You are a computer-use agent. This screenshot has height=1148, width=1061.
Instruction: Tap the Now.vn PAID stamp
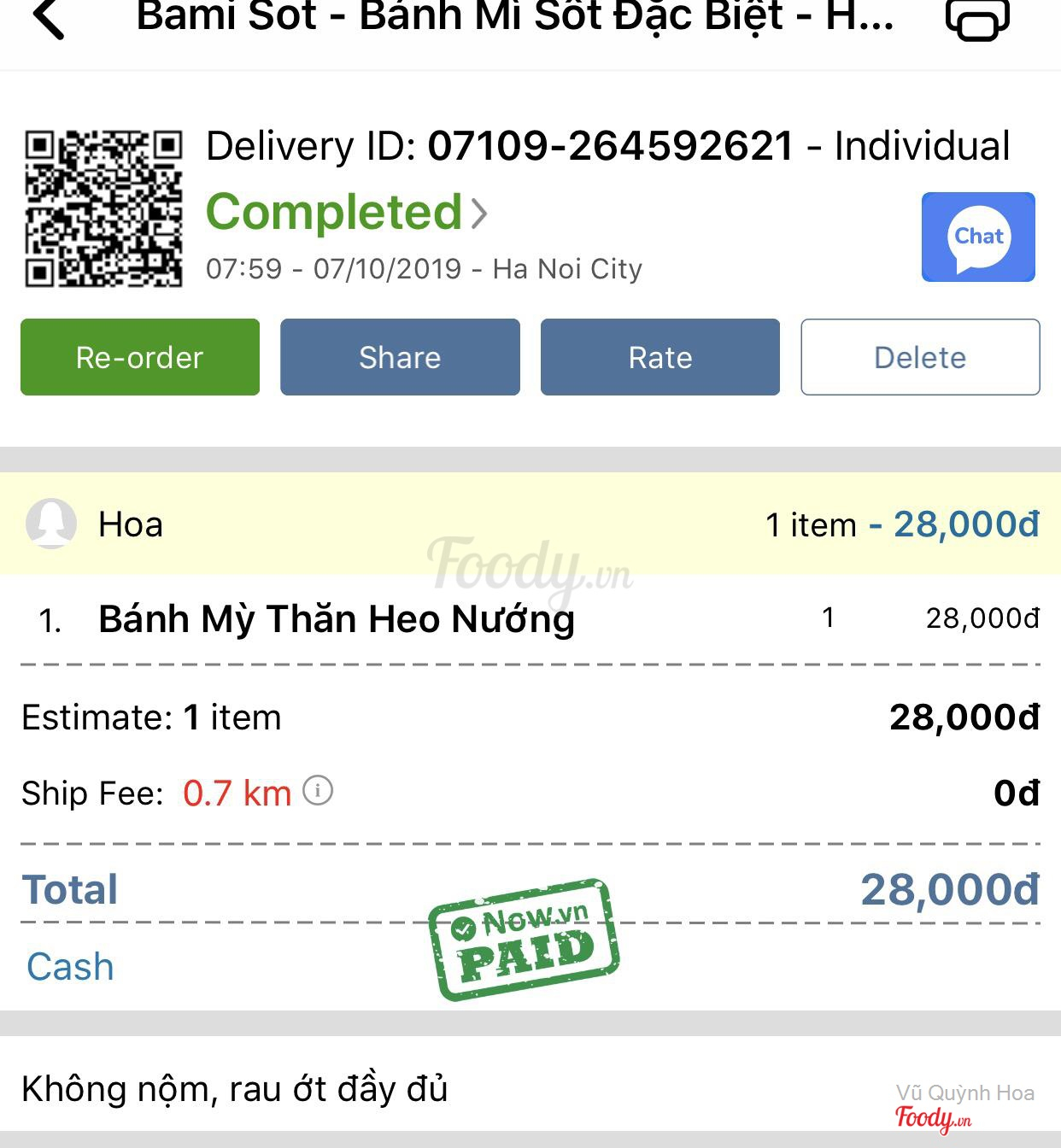[524, 939]
